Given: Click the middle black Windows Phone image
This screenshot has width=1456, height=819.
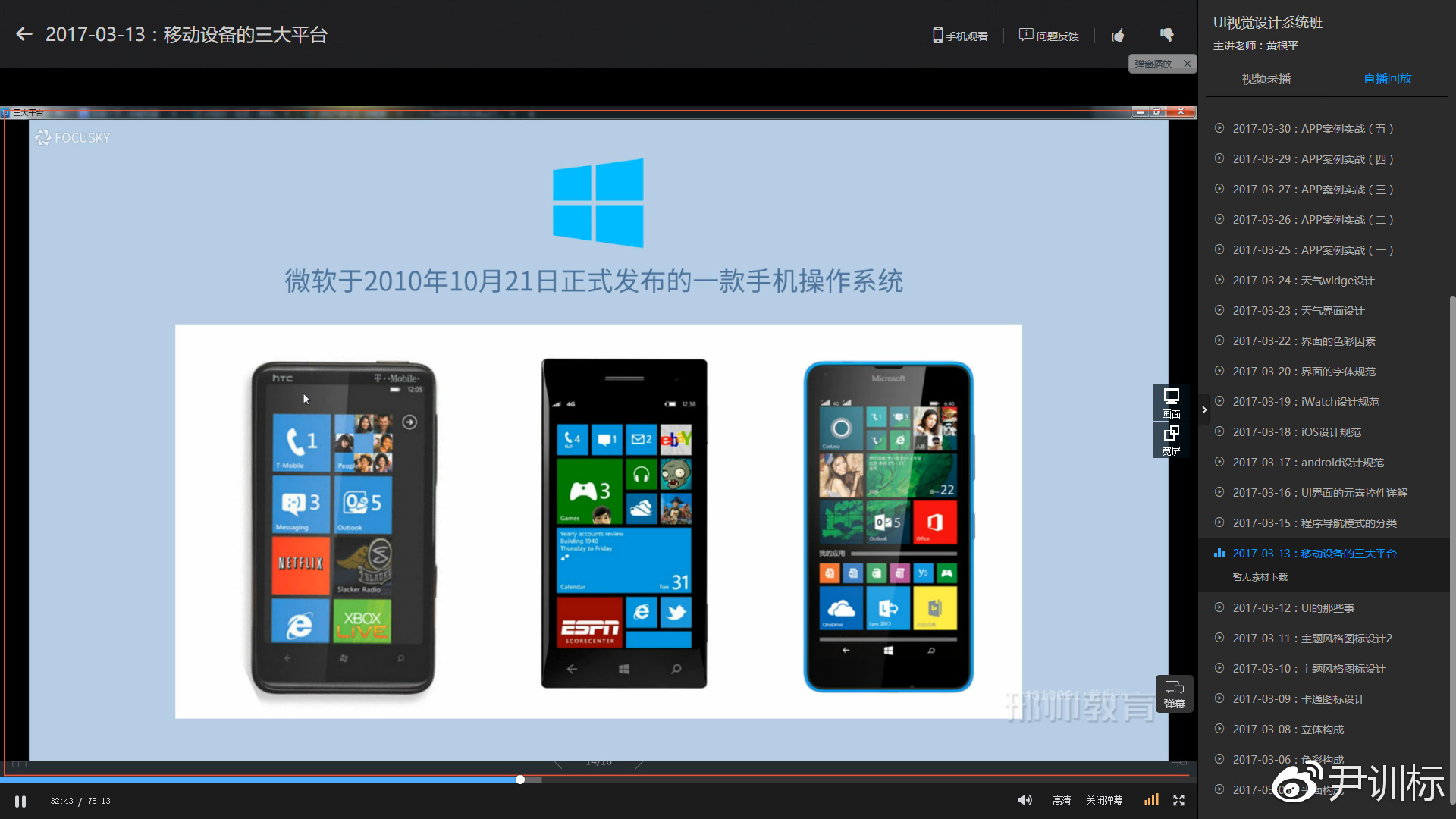Looking at the screenshot, I should click(624, 524).
